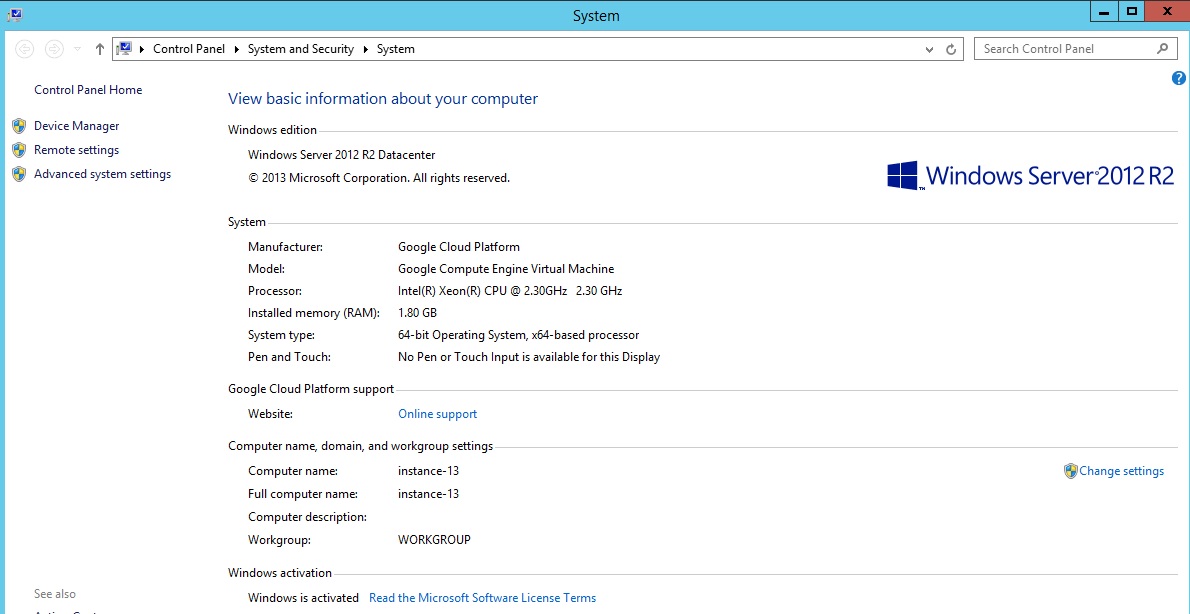Select System in the breadcrumb
The image size is (1190, 614).
coord(395,49)
